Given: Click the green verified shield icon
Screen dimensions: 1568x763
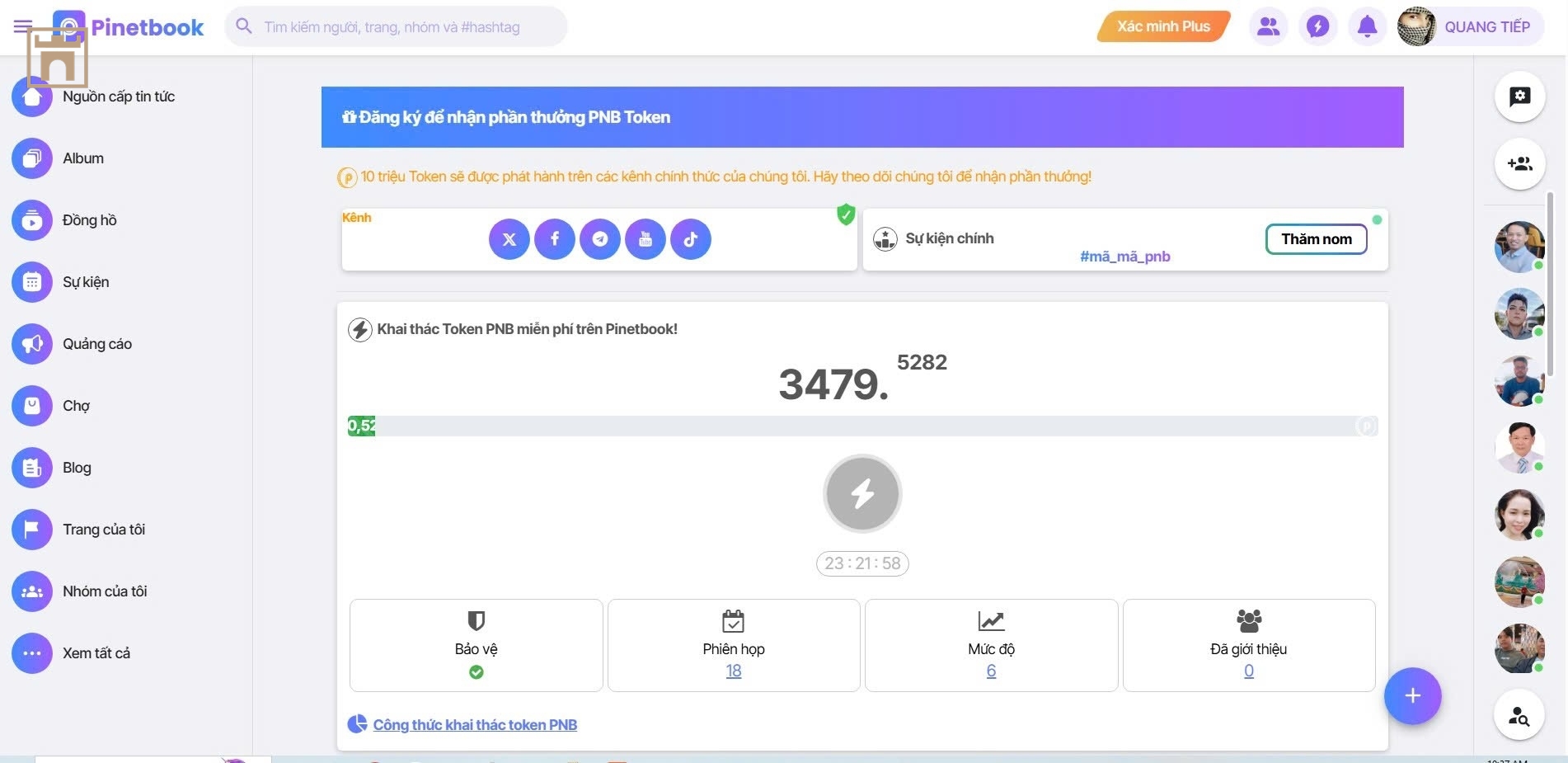Looking at the screenshot, I should point(846,214).
